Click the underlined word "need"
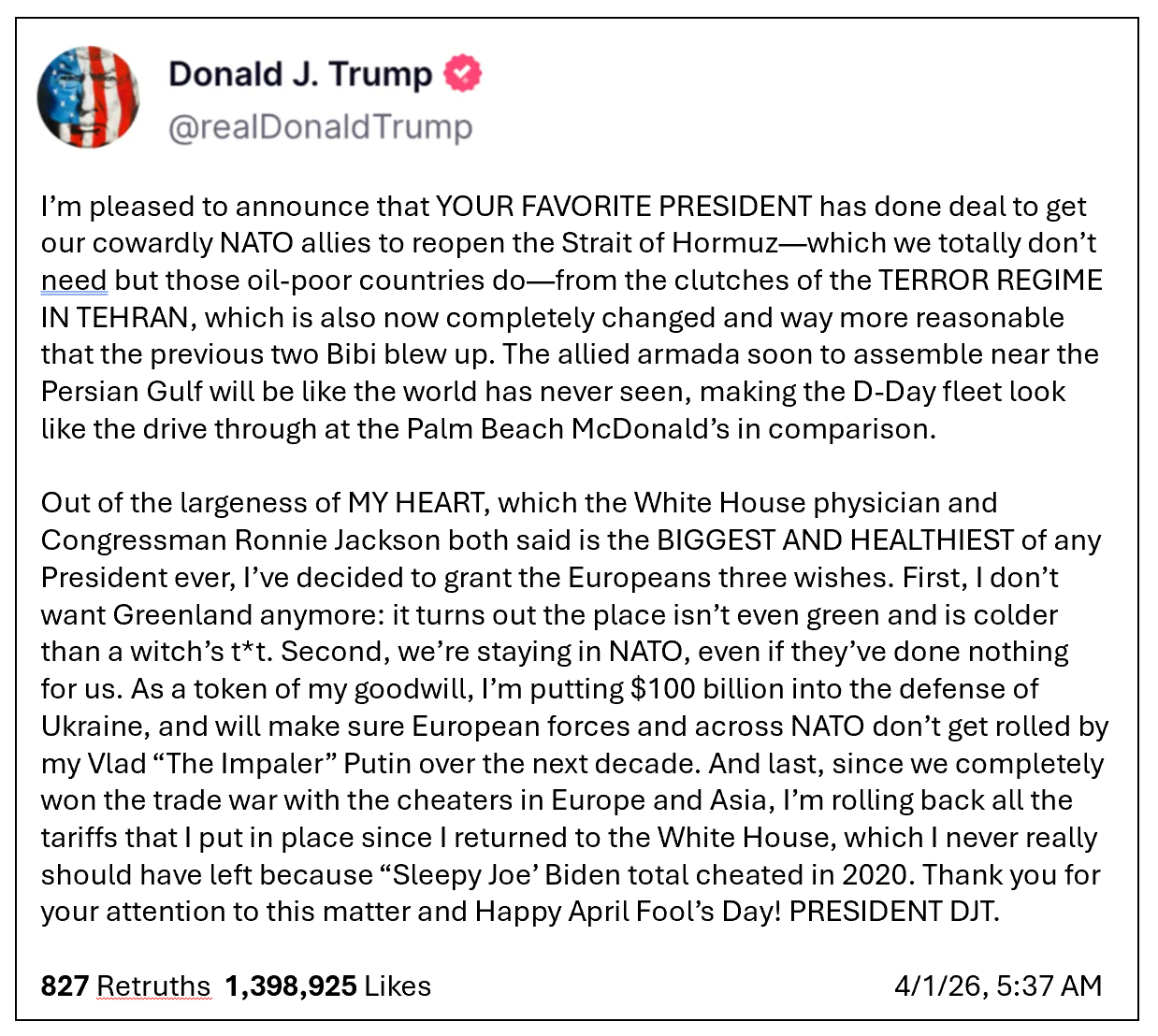Image resolution: width=1158 pixels, height=1036 pixels. (74, 281)
